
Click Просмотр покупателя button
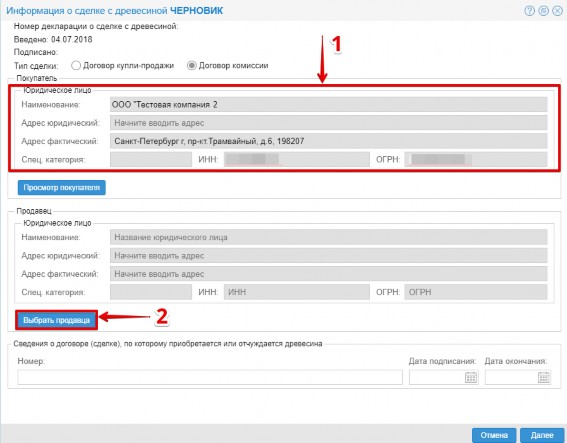pyautogui.click(x=61, y=188)
